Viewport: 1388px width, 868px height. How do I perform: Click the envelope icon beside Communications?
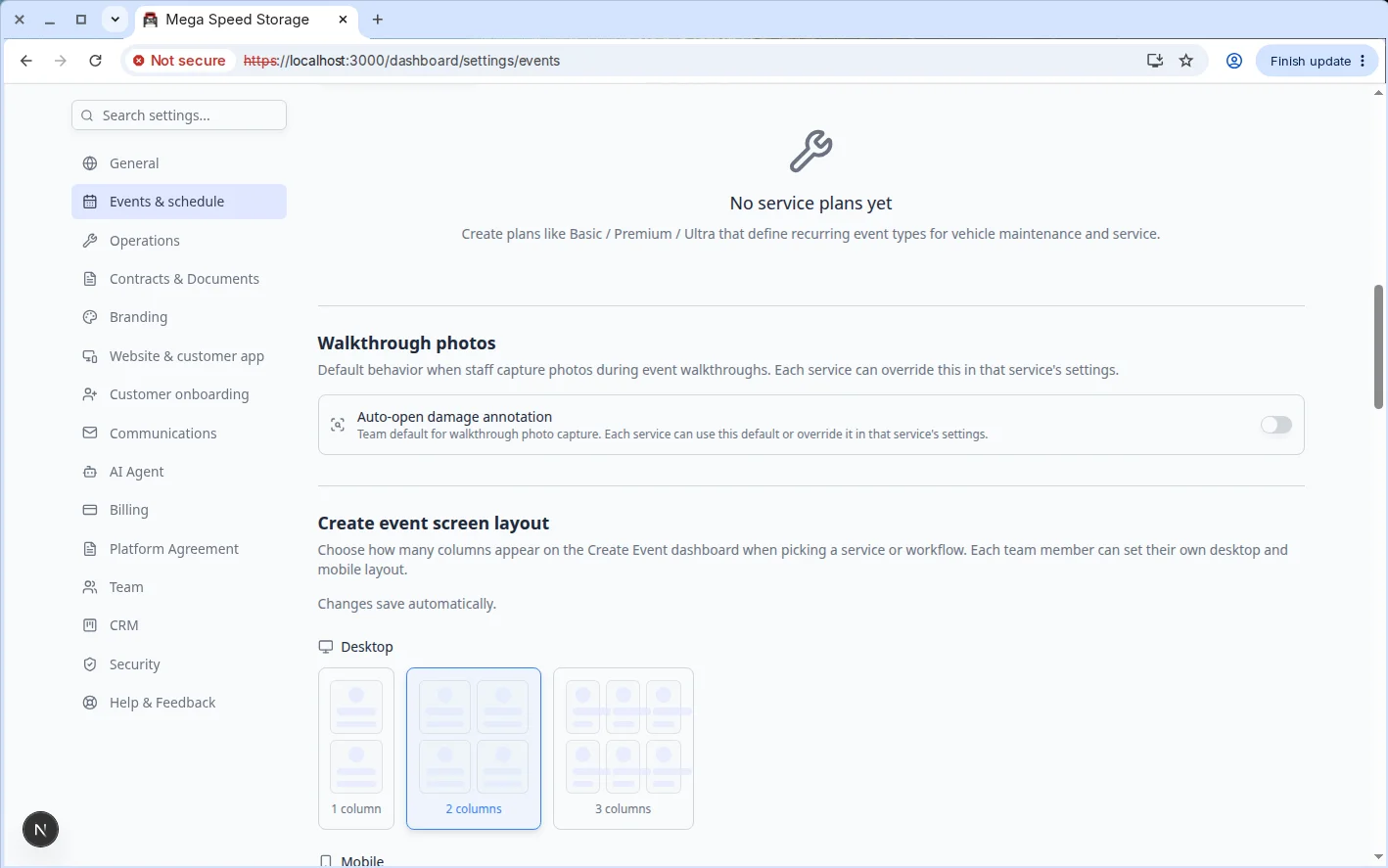[90, 433]
